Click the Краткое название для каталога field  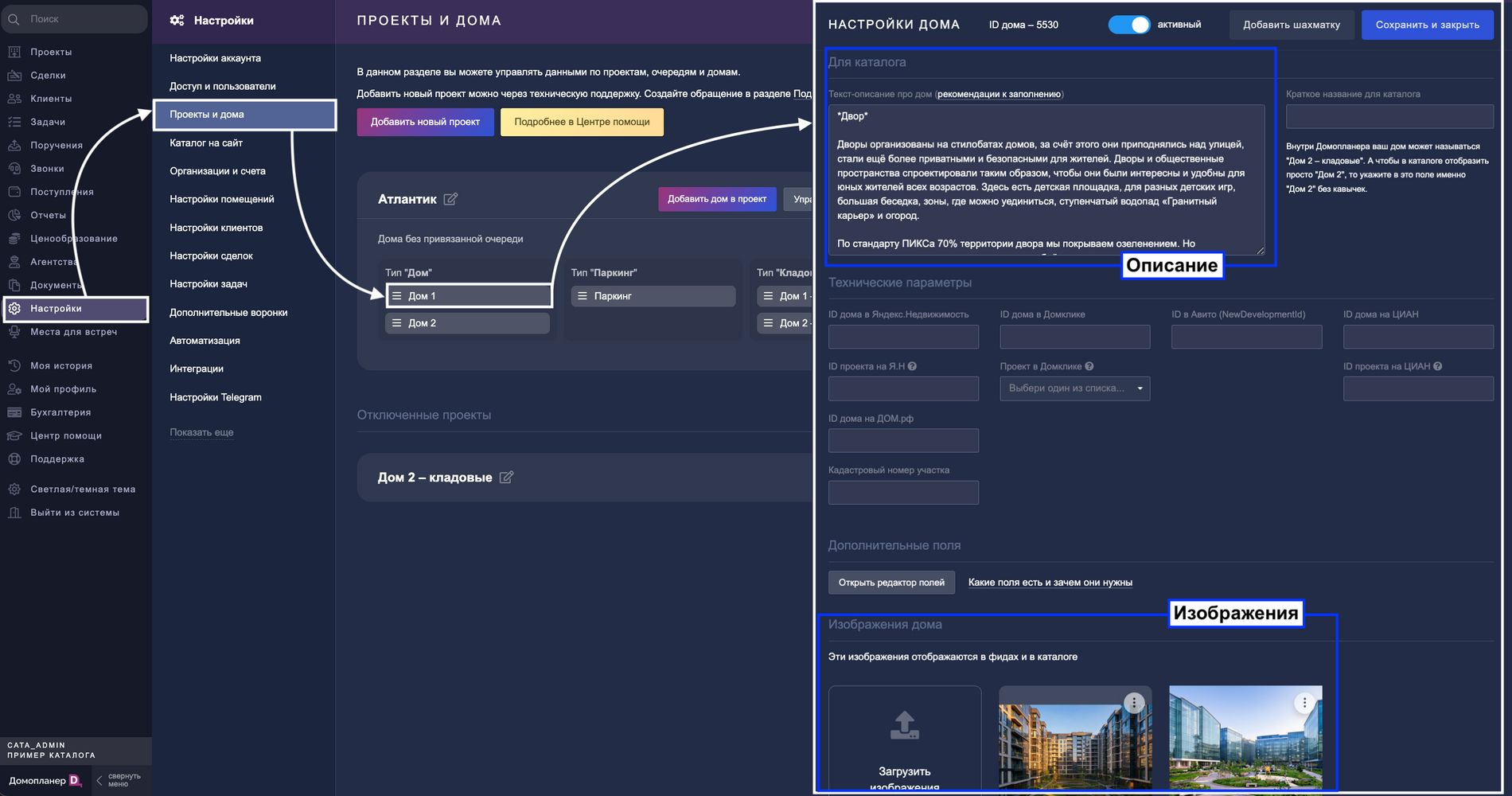[x=1389, y=116]
